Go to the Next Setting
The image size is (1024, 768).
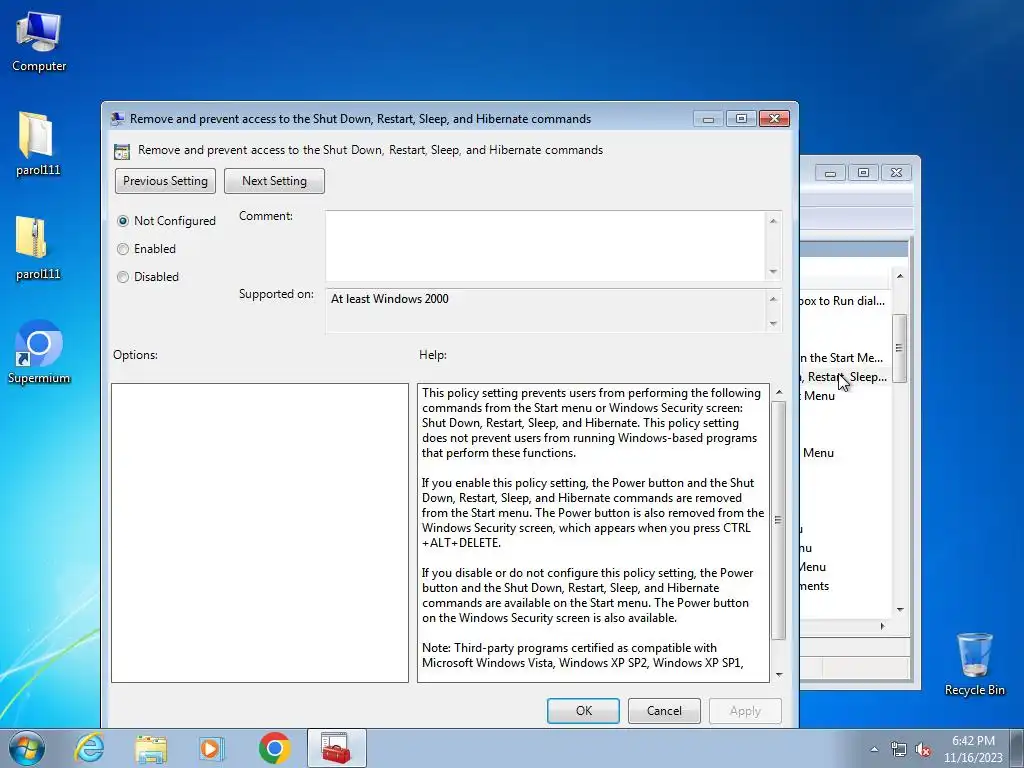tap(274, 181)
